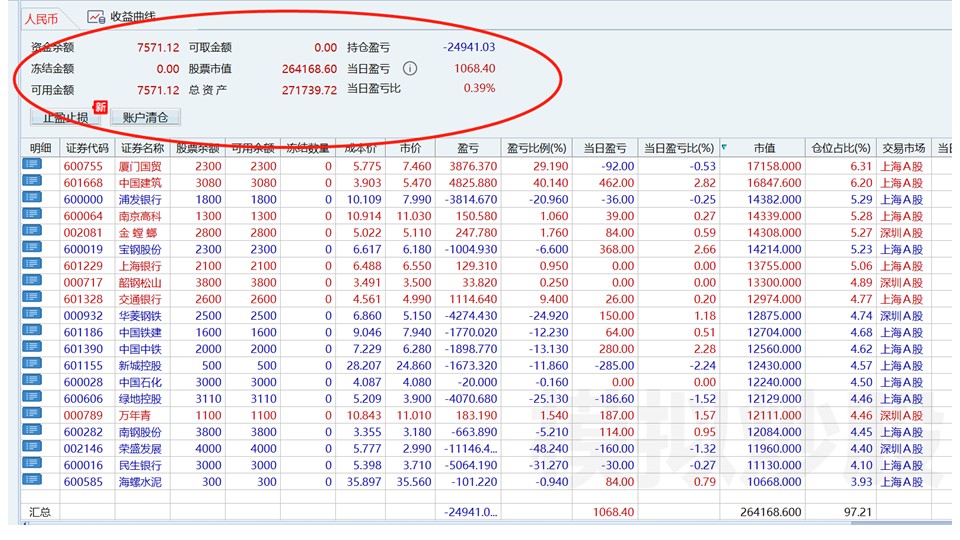Open detail icon for 中国铁建 row
The image size is (960, 540).
point(32,330)
